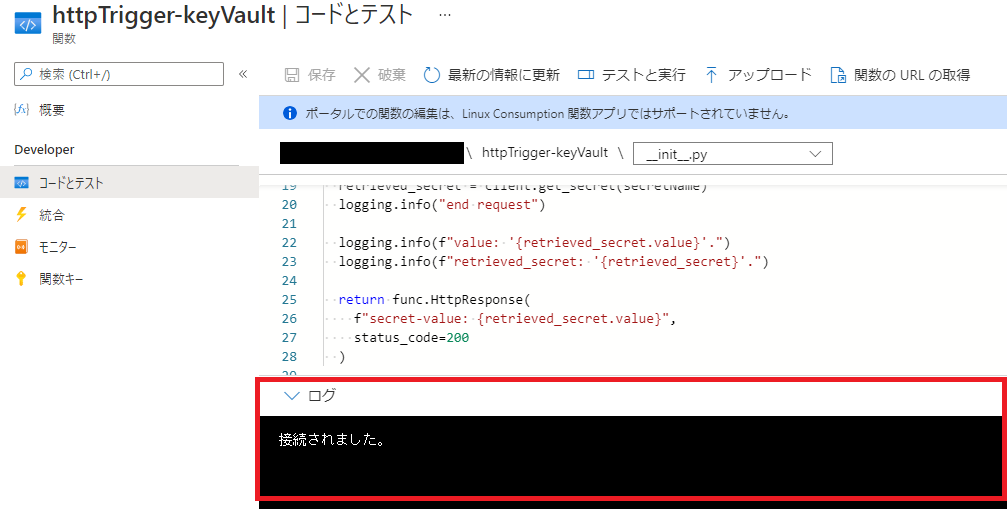
Task: Click the 関数 subtitle under the title
Action: 64,39
